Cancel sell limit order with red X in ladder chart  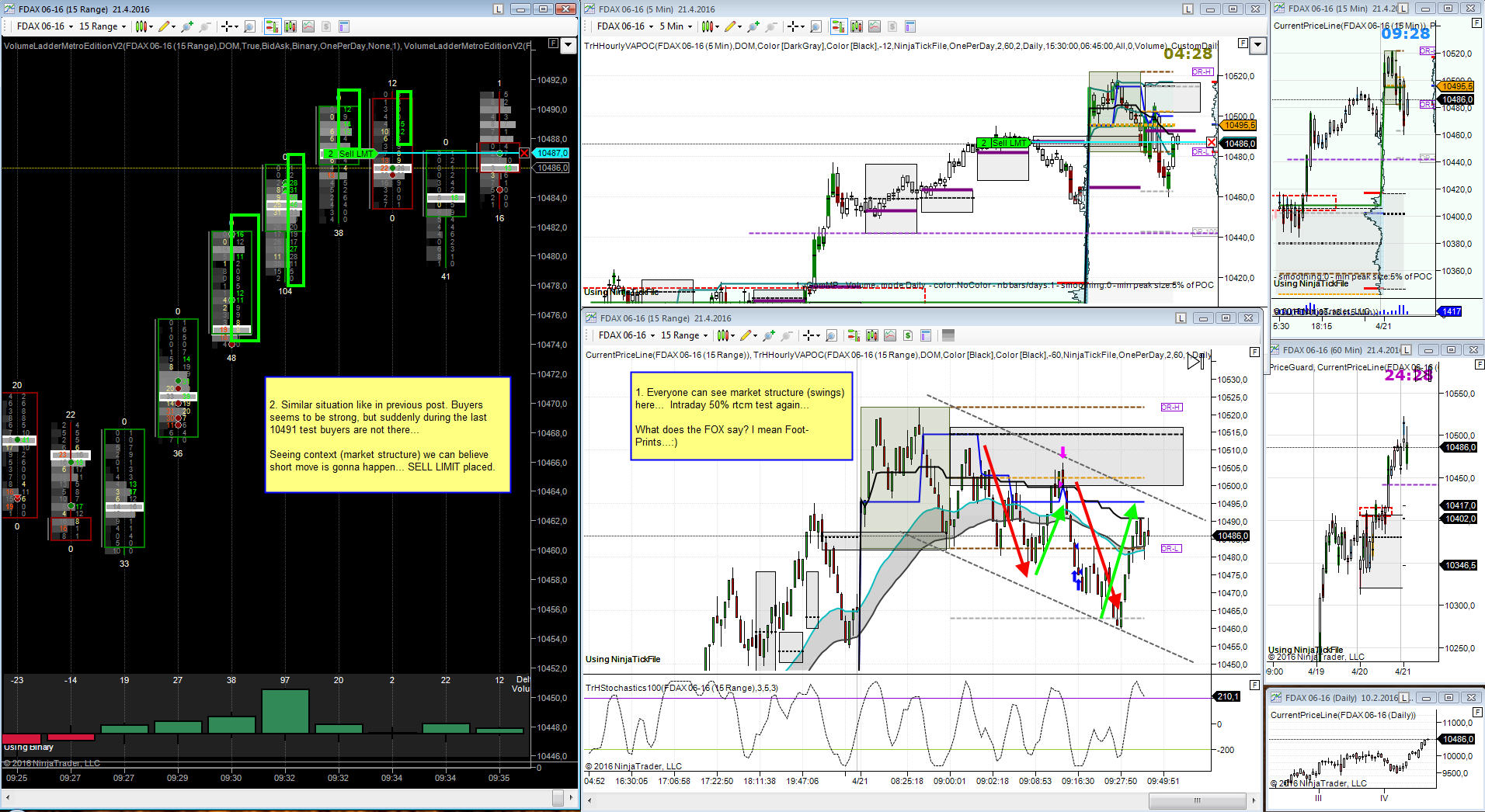(524, 153)
